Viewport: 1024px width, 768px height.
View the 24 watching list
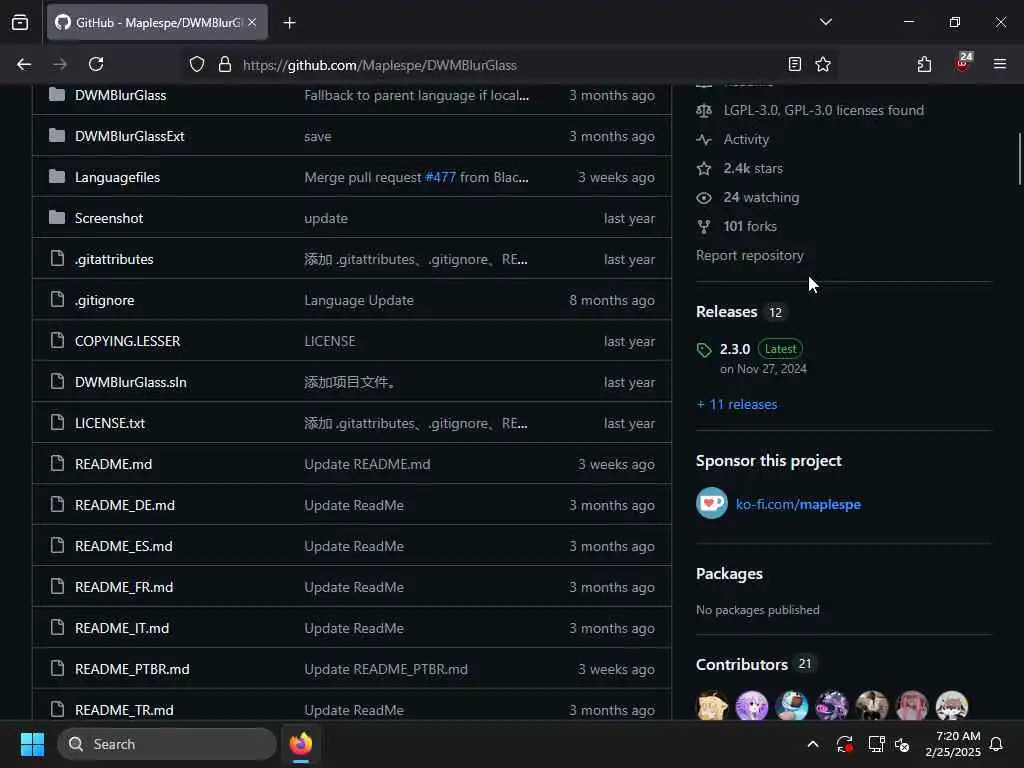[761, 197]
